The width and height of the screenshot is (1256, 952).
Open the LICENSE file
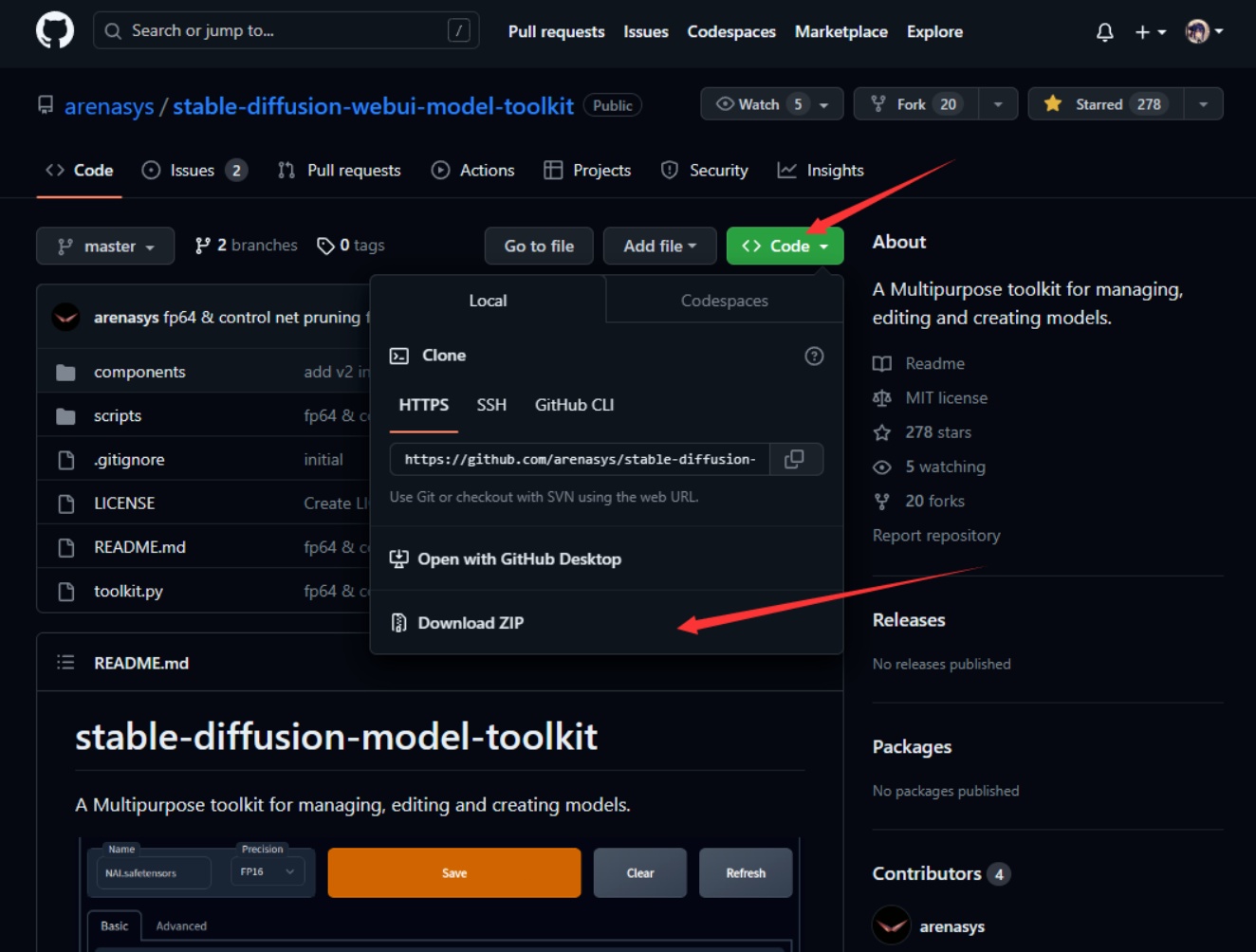coord(124,503)
